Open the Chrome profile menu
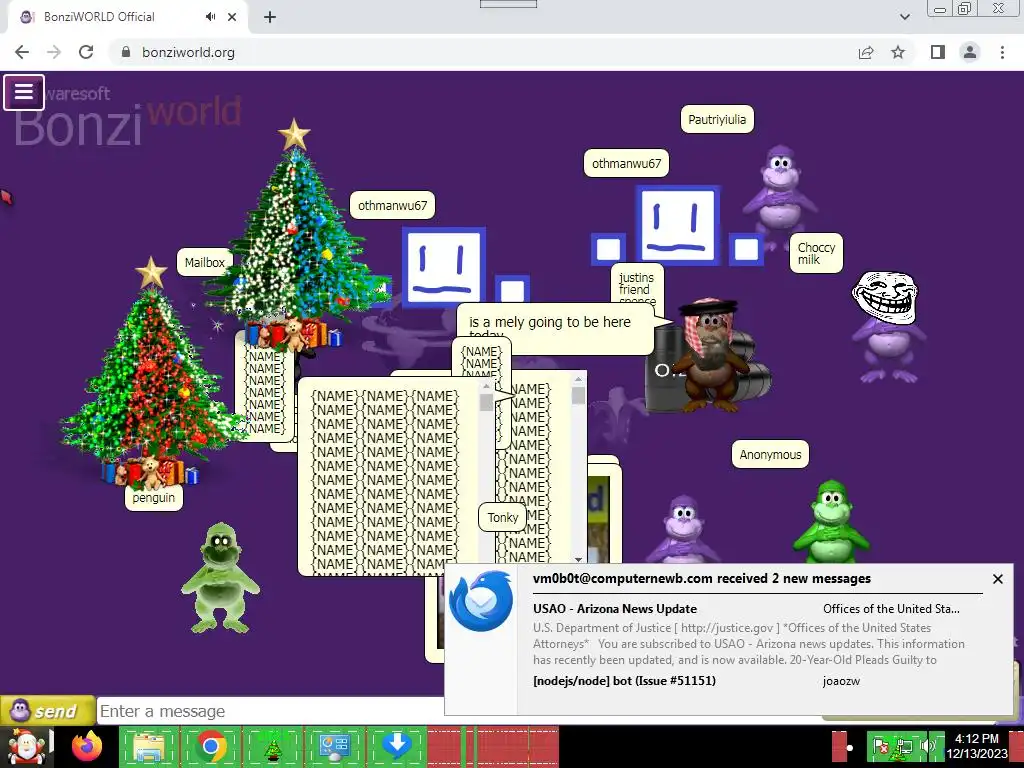Image resolution: width=1024 pixels, height=768 pixels. [970, 52]
